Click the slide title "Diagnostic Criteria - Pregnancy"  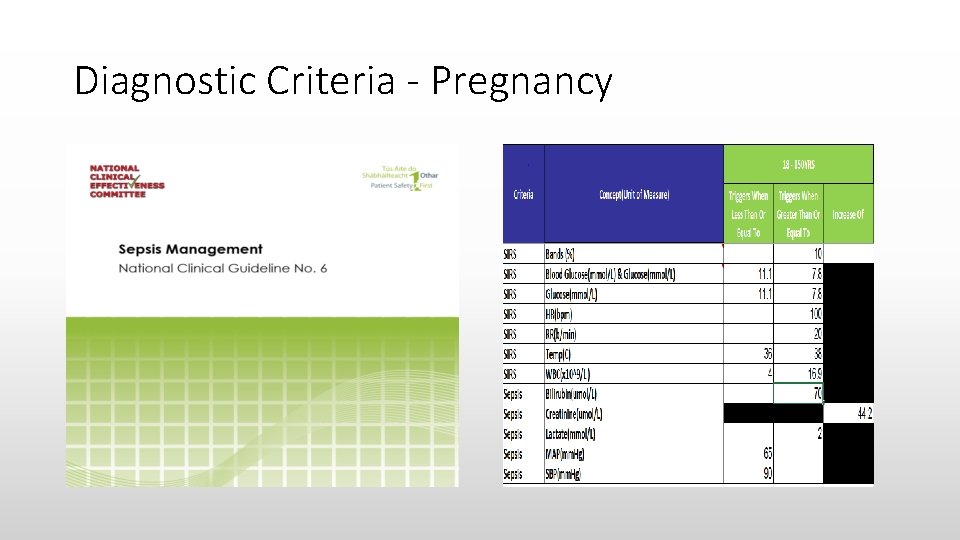tap(343, 81)
